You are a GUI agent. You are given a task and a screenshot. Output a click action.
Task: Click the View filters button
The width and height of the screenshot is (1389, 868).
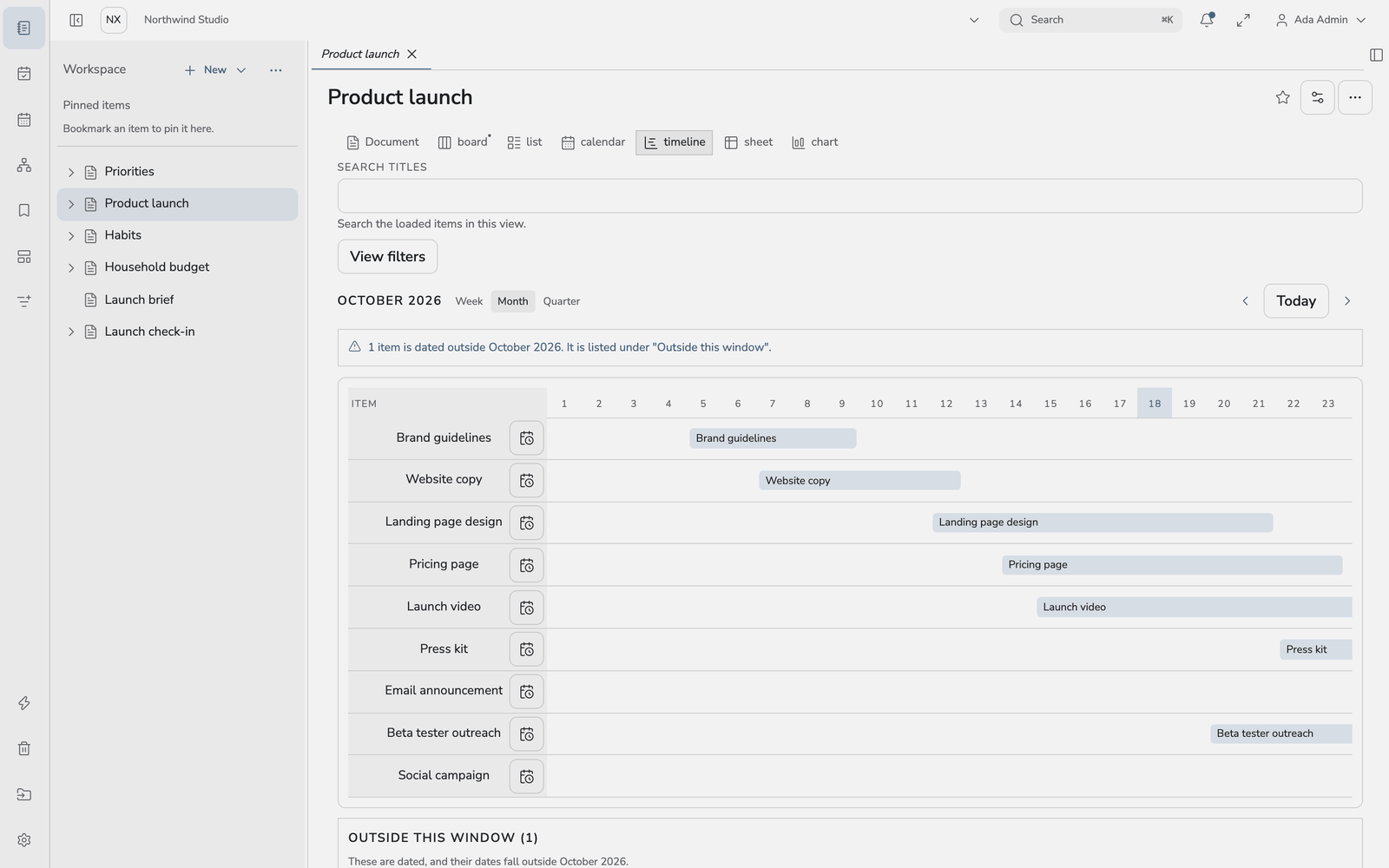coord(387,257)
